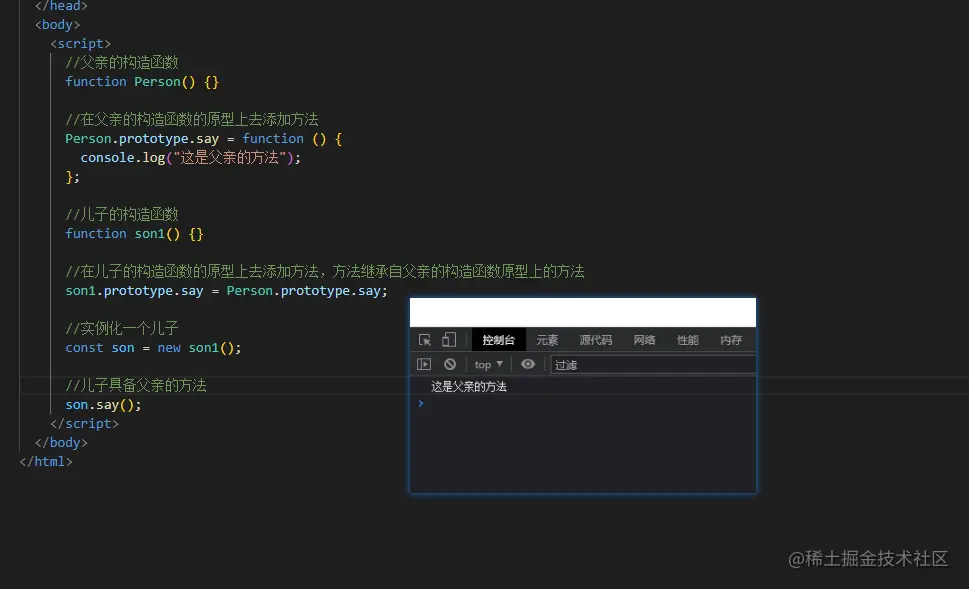Switch to the 网络 tab
This screenshot has width=969, height=589.
644,340
